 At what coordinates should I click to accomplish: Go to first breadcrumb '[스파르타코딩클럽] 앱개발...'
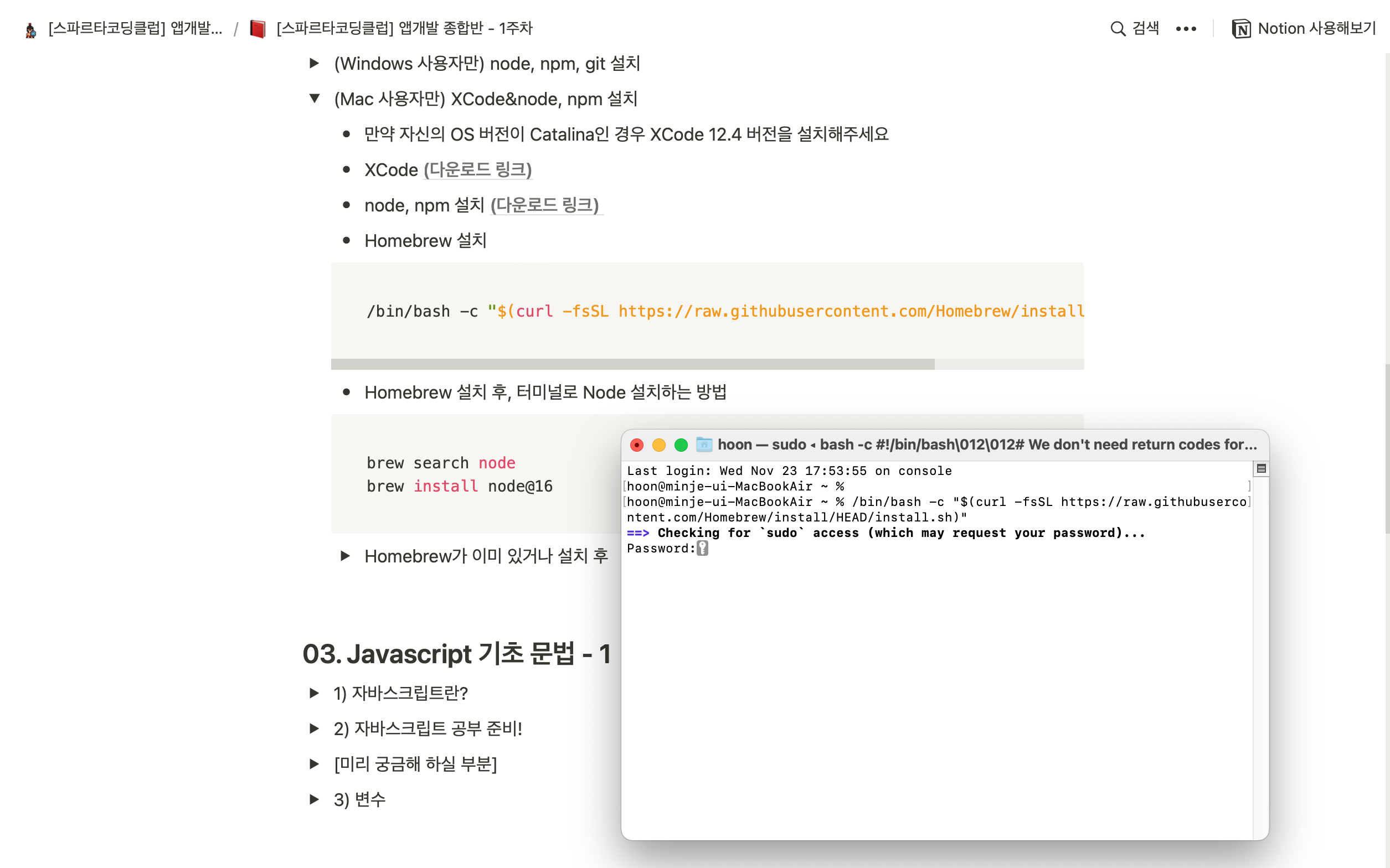(136, 28)
